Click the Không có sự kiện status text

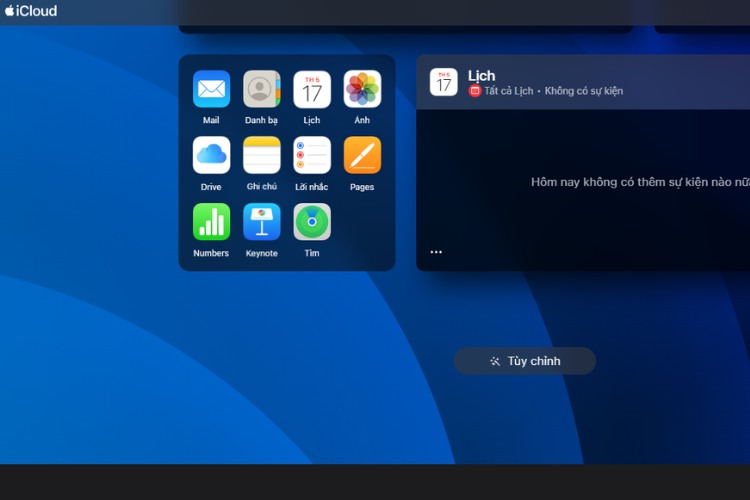(584, 91)
